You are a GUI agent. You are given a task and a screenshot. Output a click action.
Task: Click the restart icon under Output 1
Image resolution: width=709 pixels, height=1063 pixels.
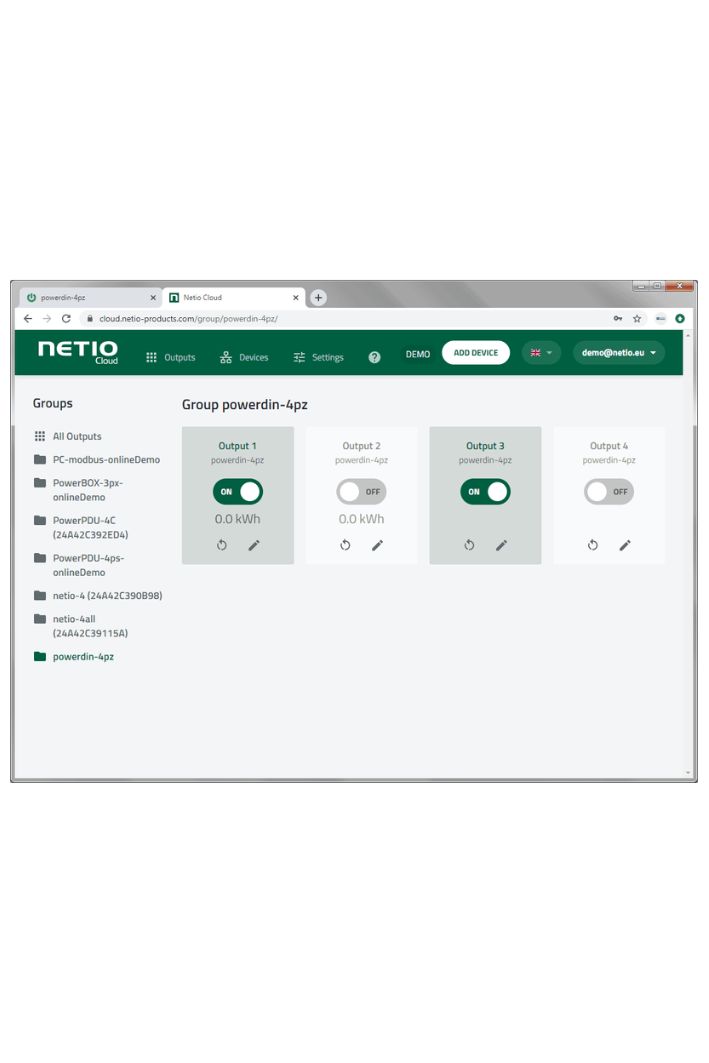click(x=222, y=545)
